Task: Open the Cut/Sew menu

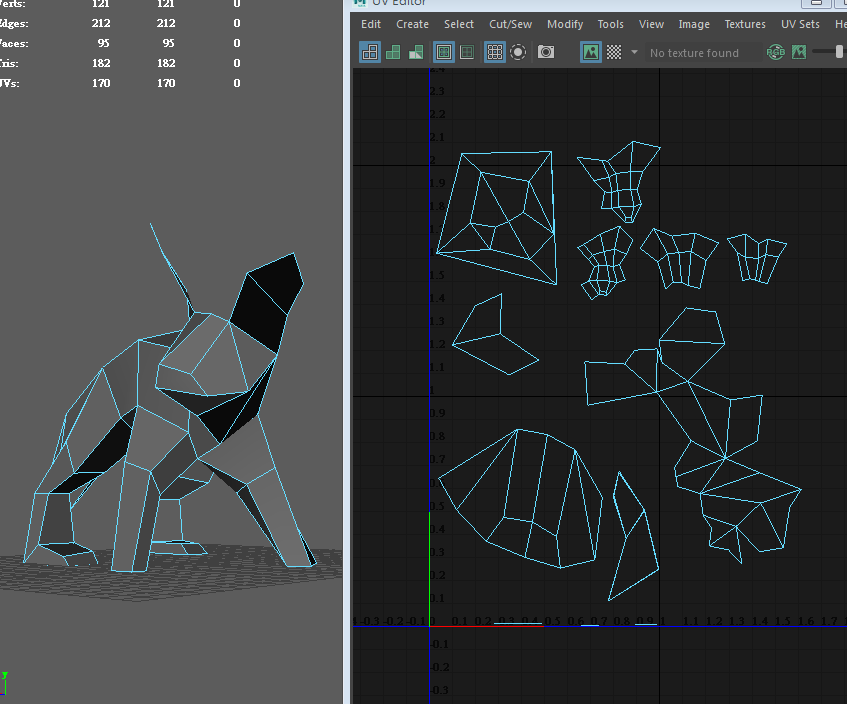Action: click(x=510, y=24)
